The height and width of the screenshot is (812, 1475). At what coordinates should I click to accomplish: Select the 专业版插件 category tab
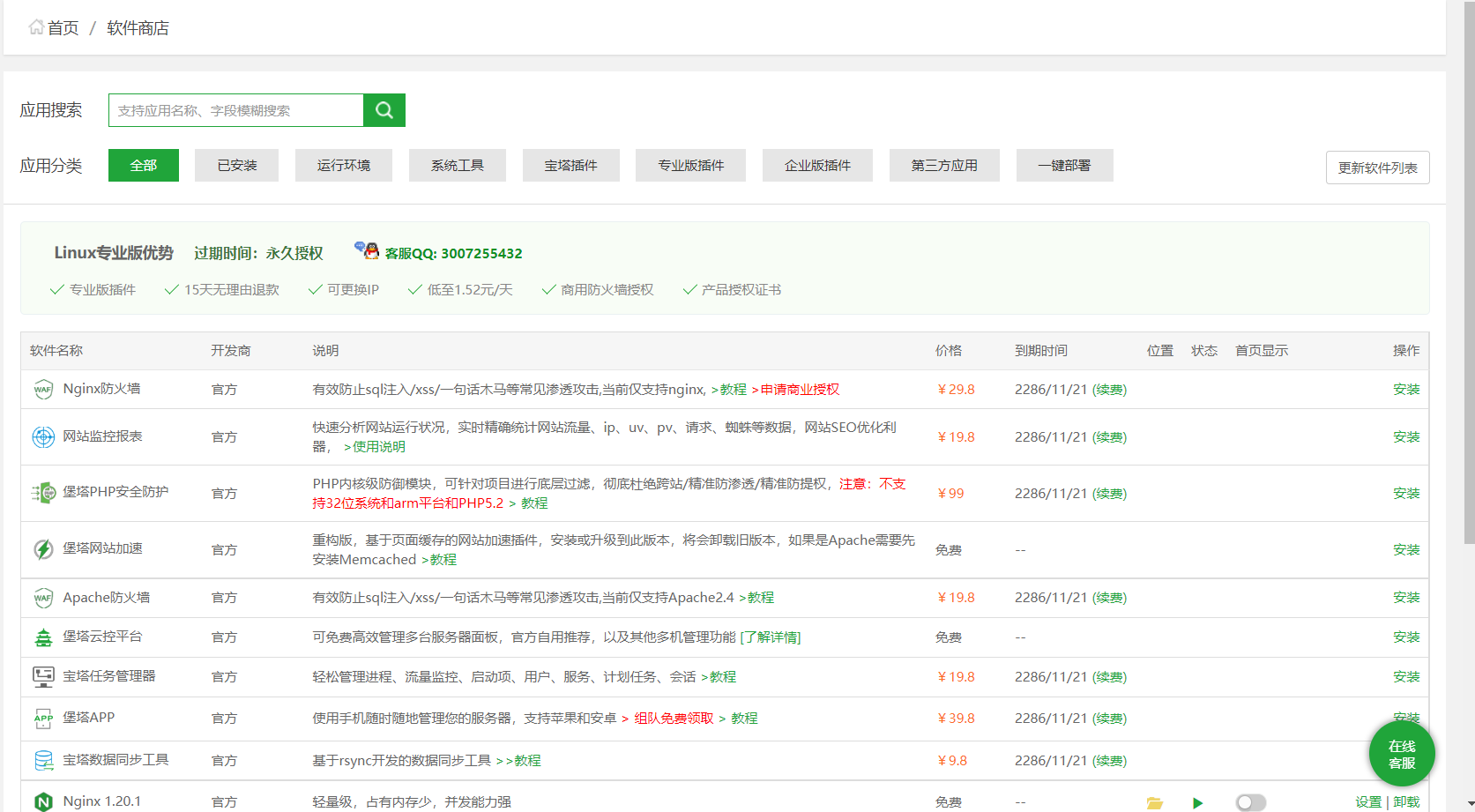[x=691, y=165]
